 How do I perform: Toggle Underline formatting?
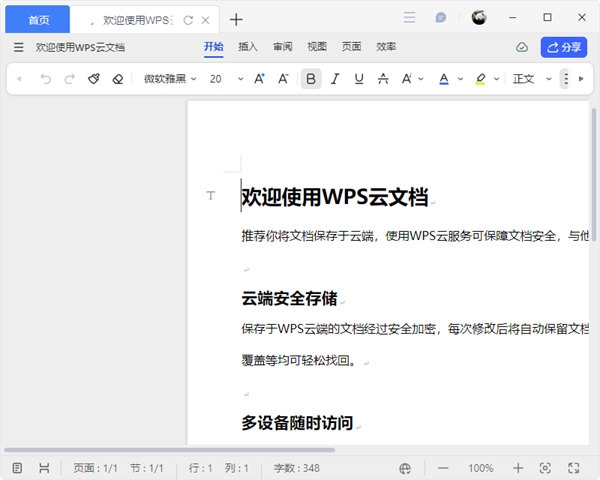point(359,79)
